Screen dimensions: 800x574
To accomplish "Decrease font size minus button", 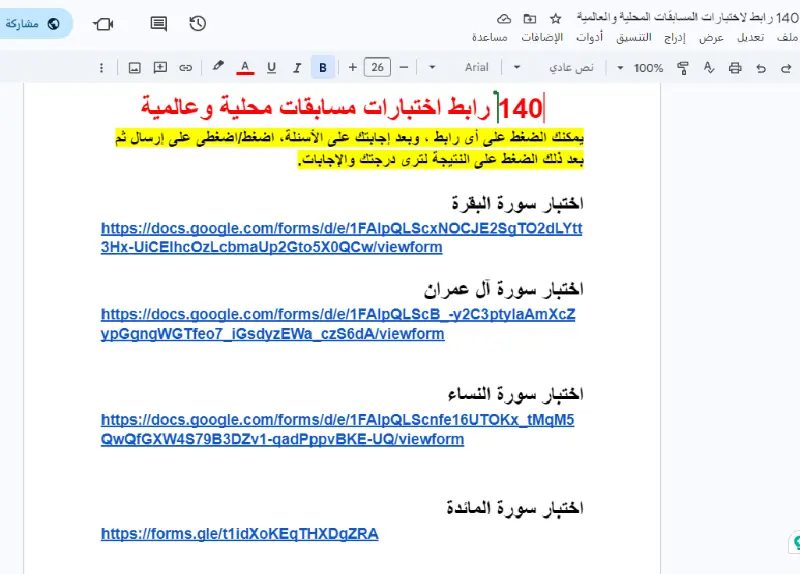I will click(x=404, y=67).
